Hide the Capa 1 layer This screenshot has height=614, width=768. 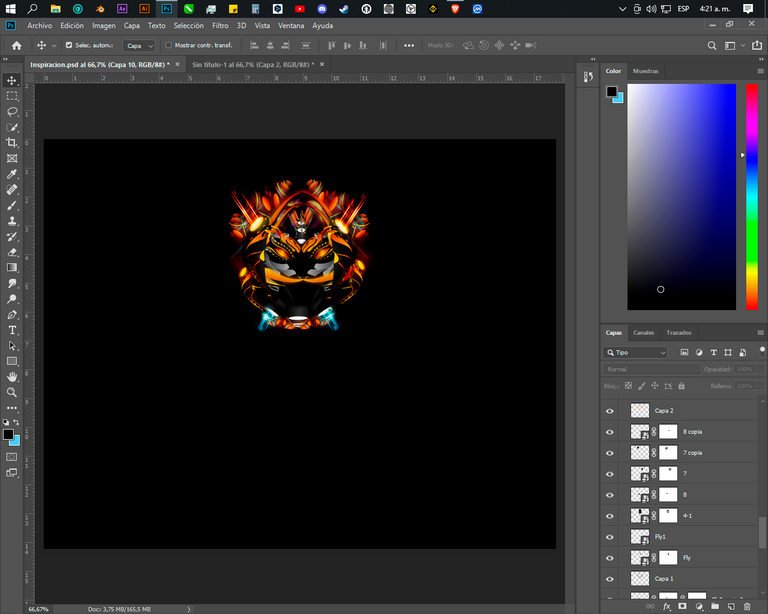(610, 579)
